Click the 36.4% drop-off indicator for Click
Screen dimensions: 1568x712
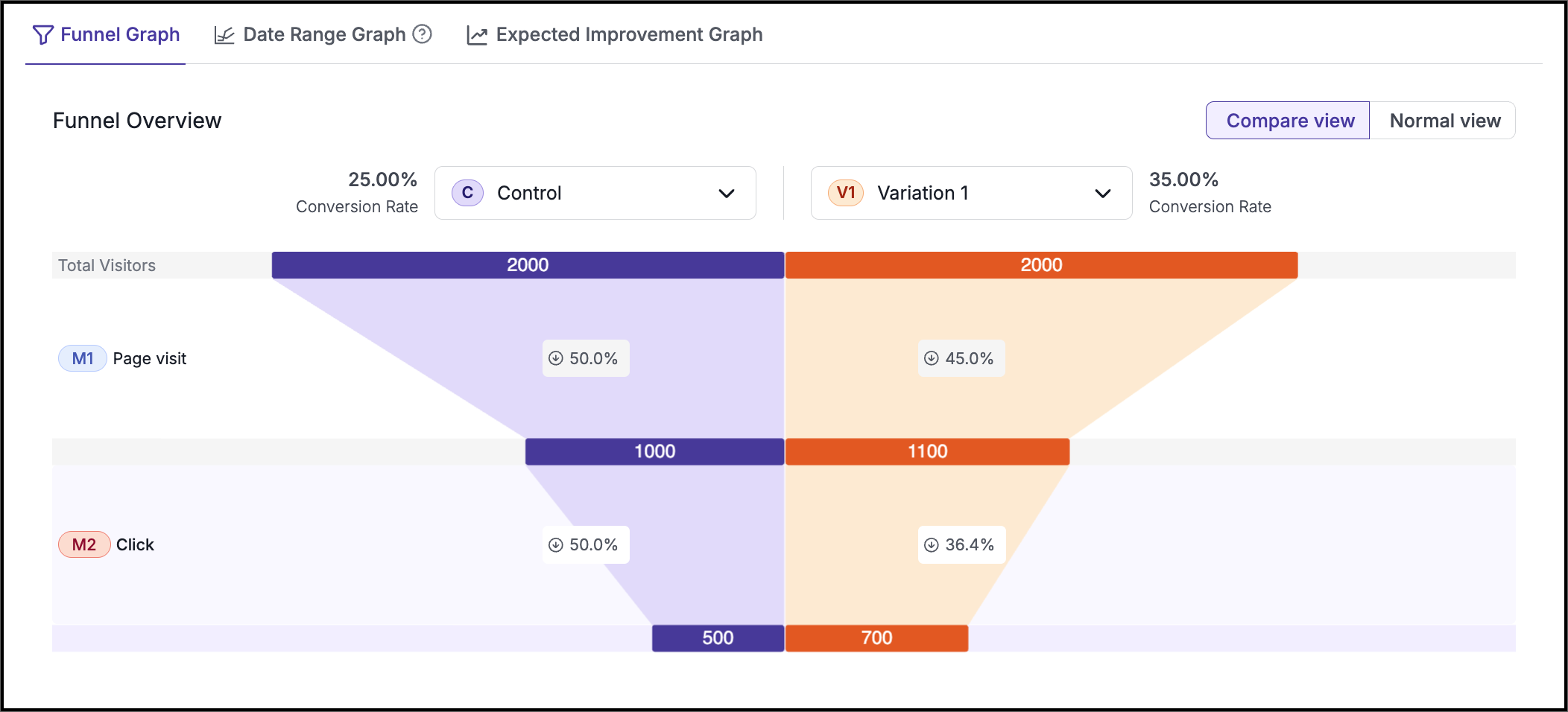click(x=961, y=544)
